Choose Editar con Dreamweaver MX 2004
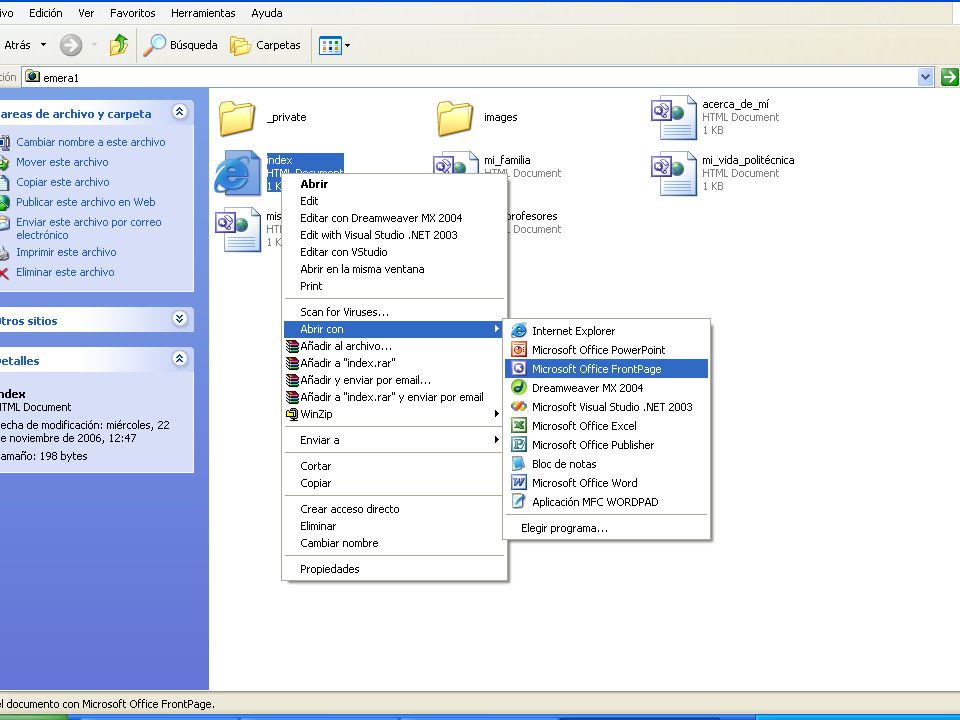The height and width of the screenshot is (720, 960). (394, 219)
